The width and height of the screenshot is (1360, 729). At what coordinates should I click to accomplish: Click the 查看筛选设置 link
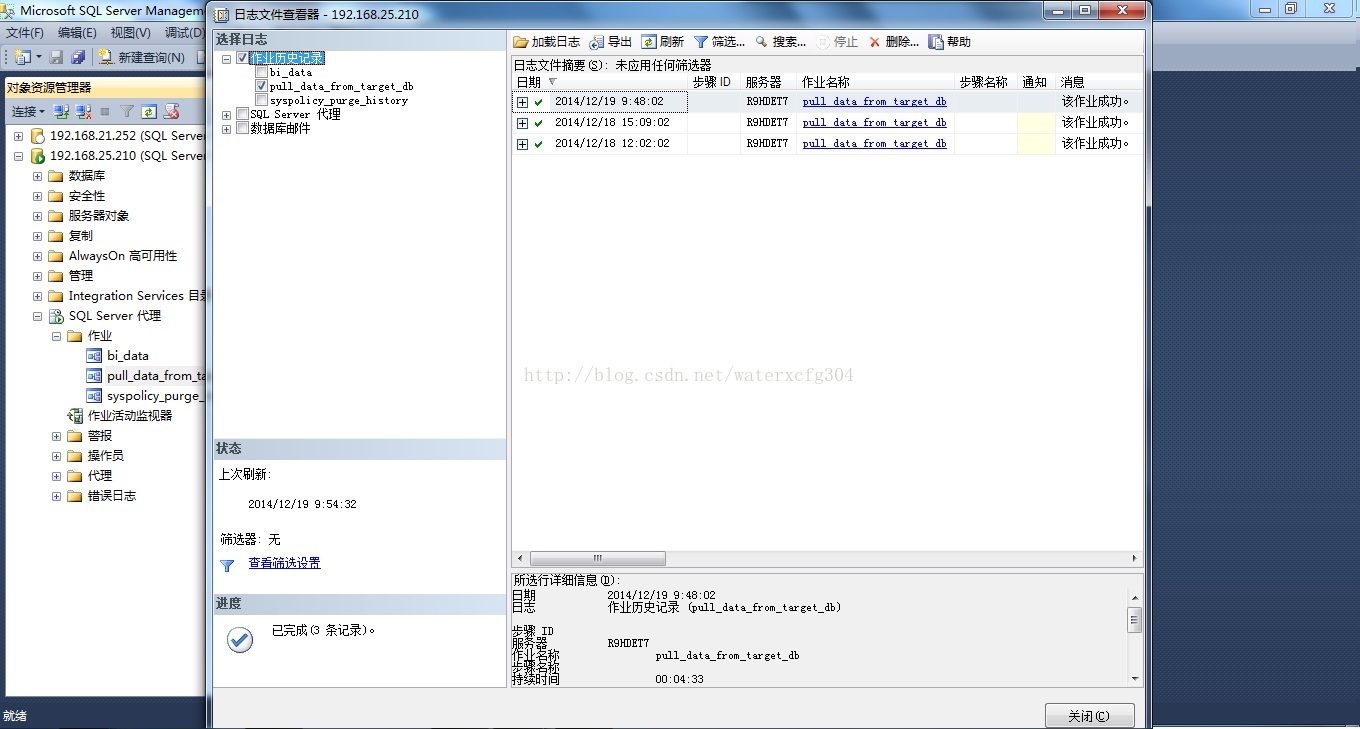[x=285, y=563]
